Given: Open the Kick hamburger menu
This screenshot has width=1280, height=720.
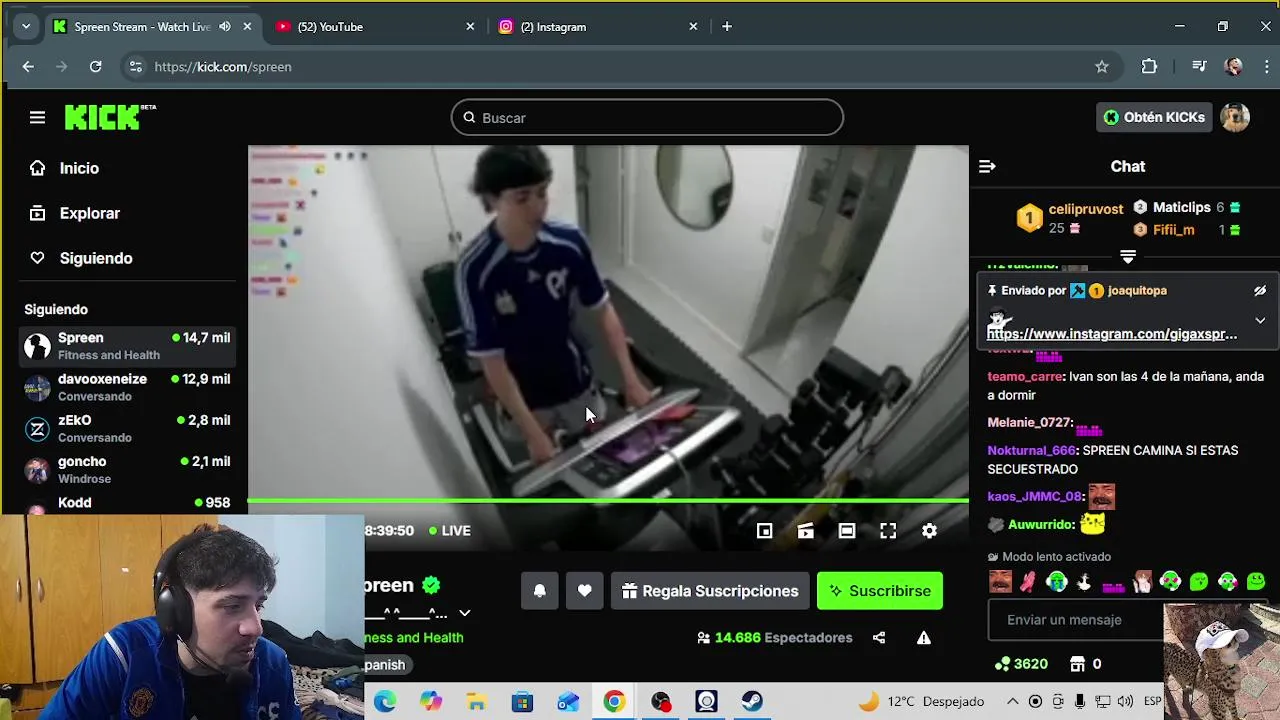Looking at the screenshot, I should [37, 117].
